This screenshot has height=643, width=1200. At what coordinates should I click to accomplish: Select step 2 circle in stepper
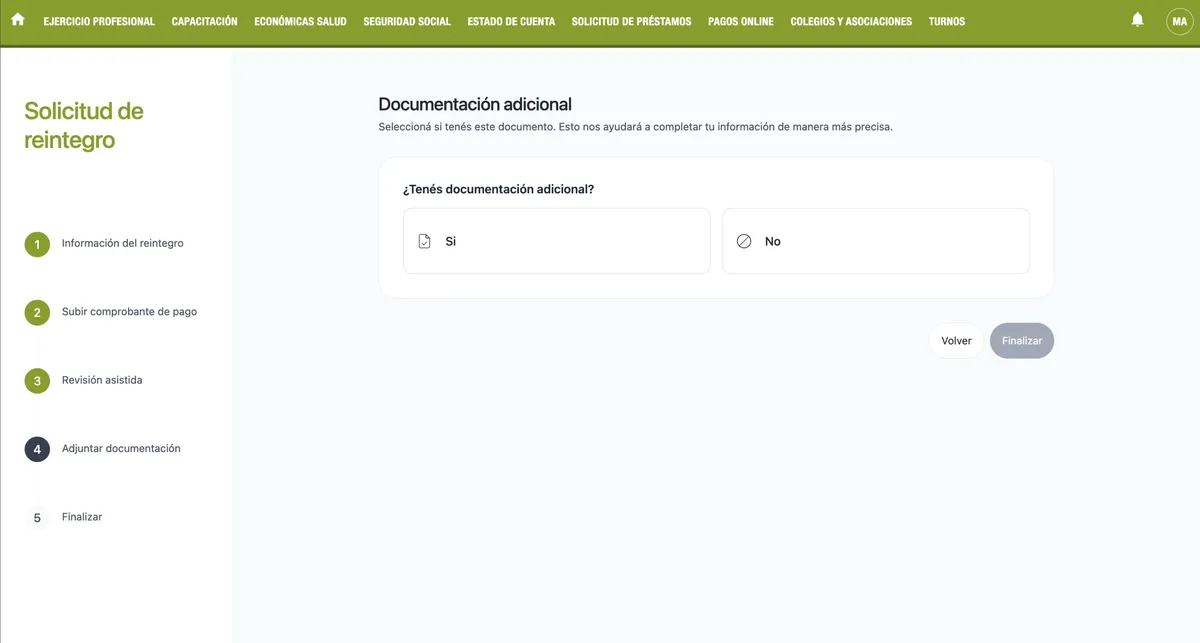[37, 312]
